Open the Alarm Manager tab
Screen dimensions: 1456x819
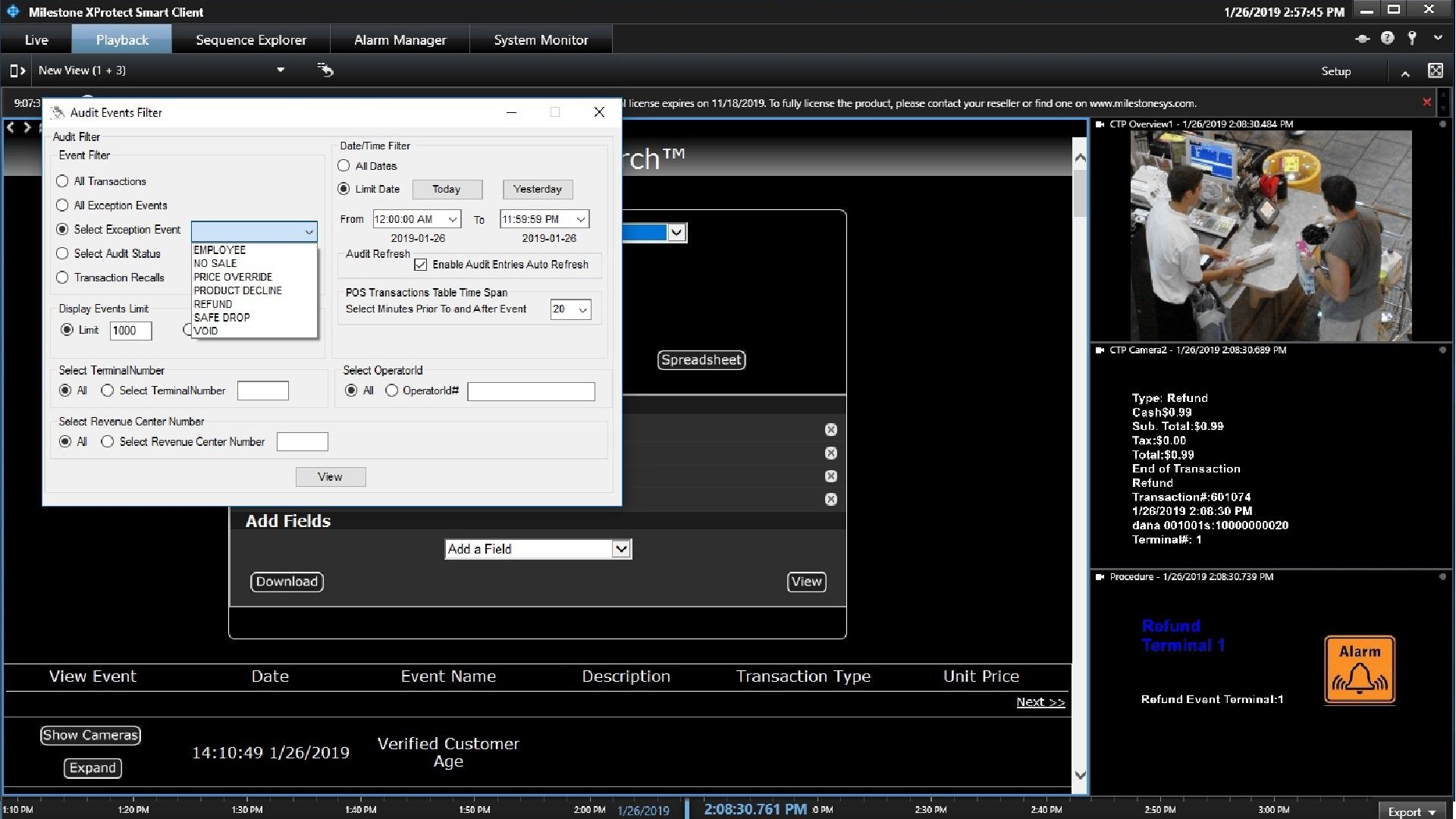[400, 40]
